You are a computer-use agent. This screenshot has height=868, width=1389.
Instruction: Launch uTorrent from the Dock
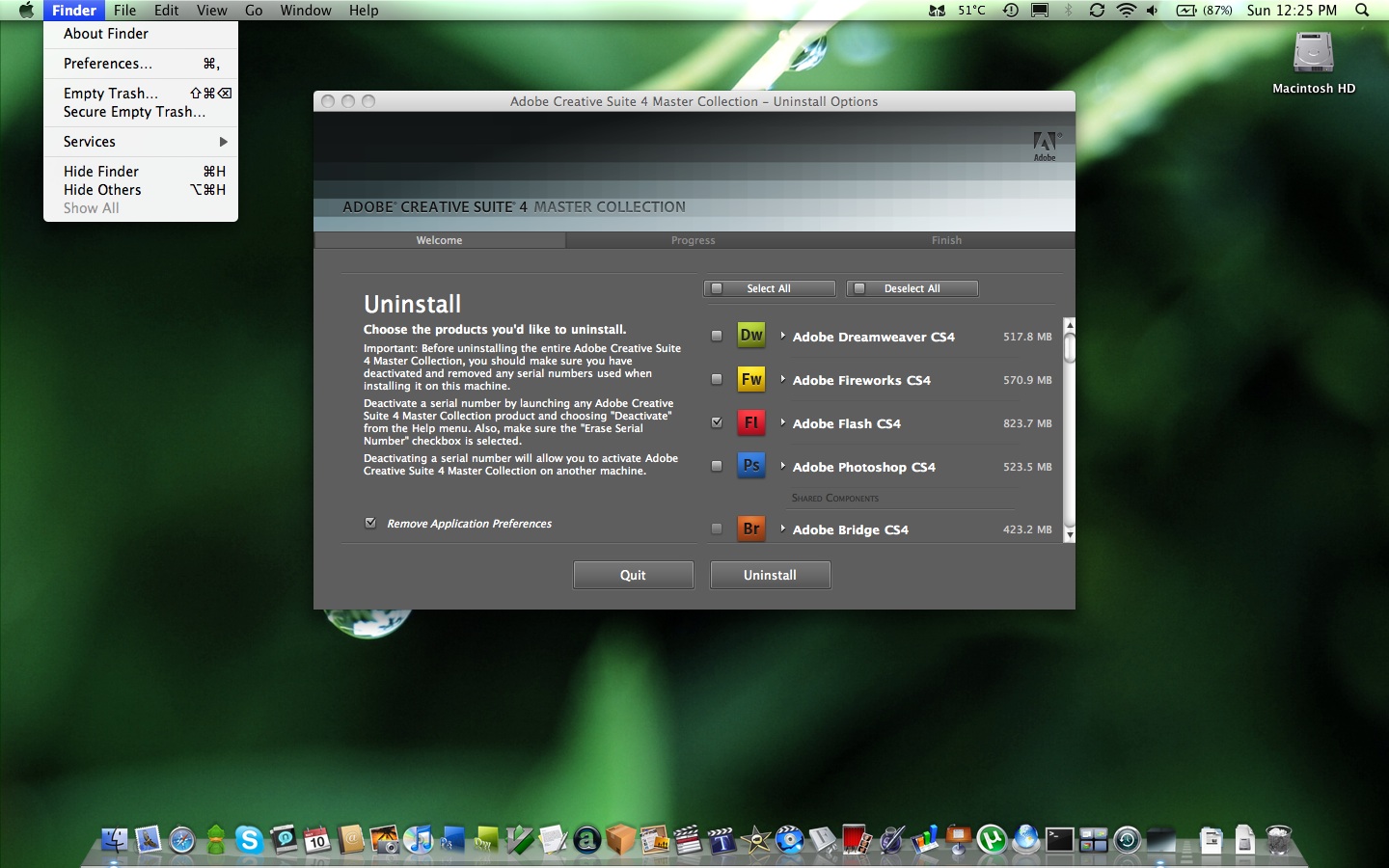tap(992, 840)
